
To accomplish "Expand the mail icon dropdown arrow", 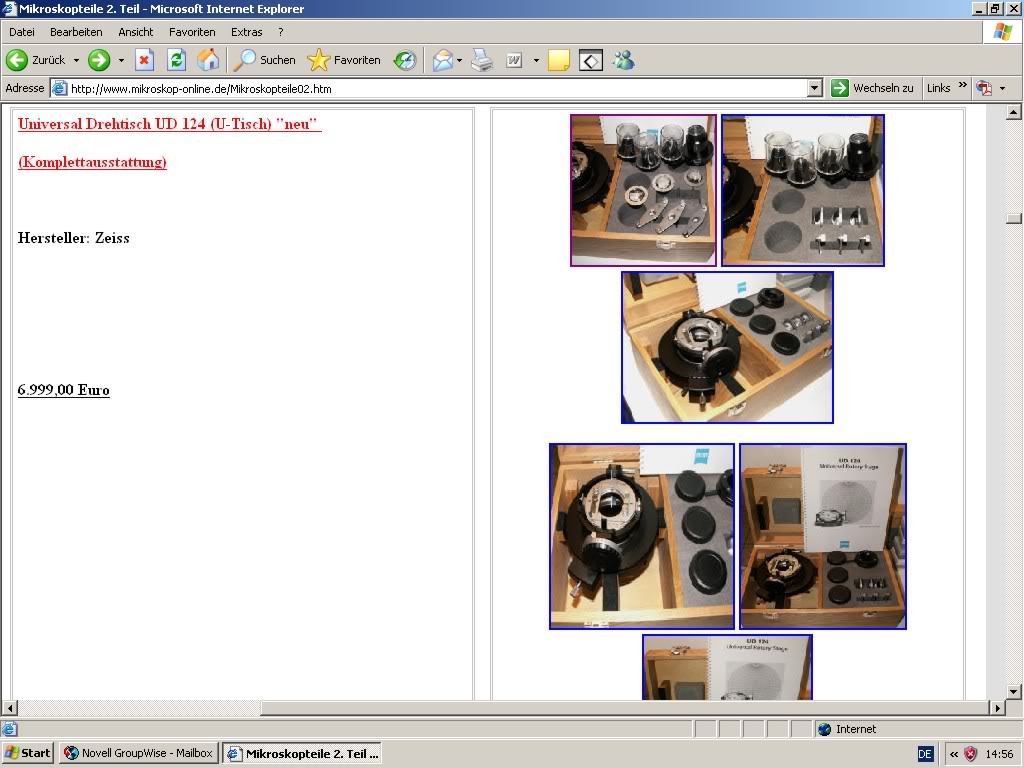I will pyautogui.click(x=459, y=60).
